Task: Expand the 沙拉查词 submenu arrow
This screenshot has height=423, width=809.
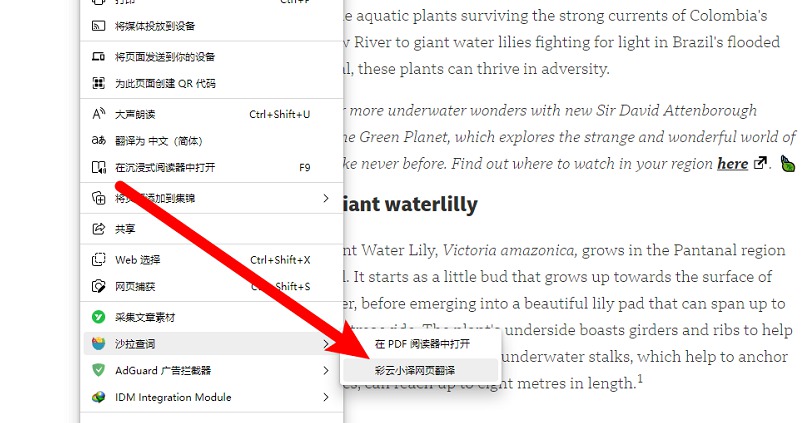Action: point(326,344)
